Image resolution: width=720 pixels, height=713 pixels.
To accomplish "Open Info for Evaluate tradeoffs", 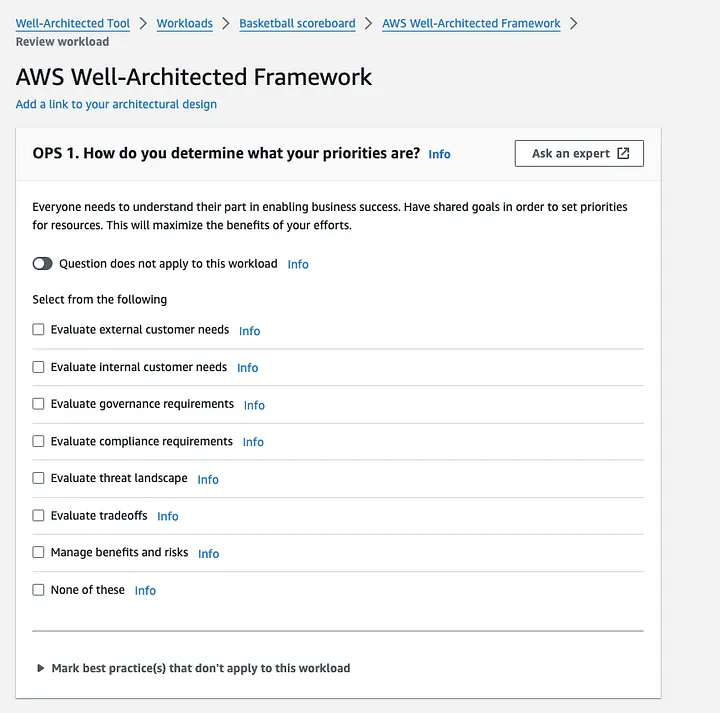I will click(x=168, y=516).
